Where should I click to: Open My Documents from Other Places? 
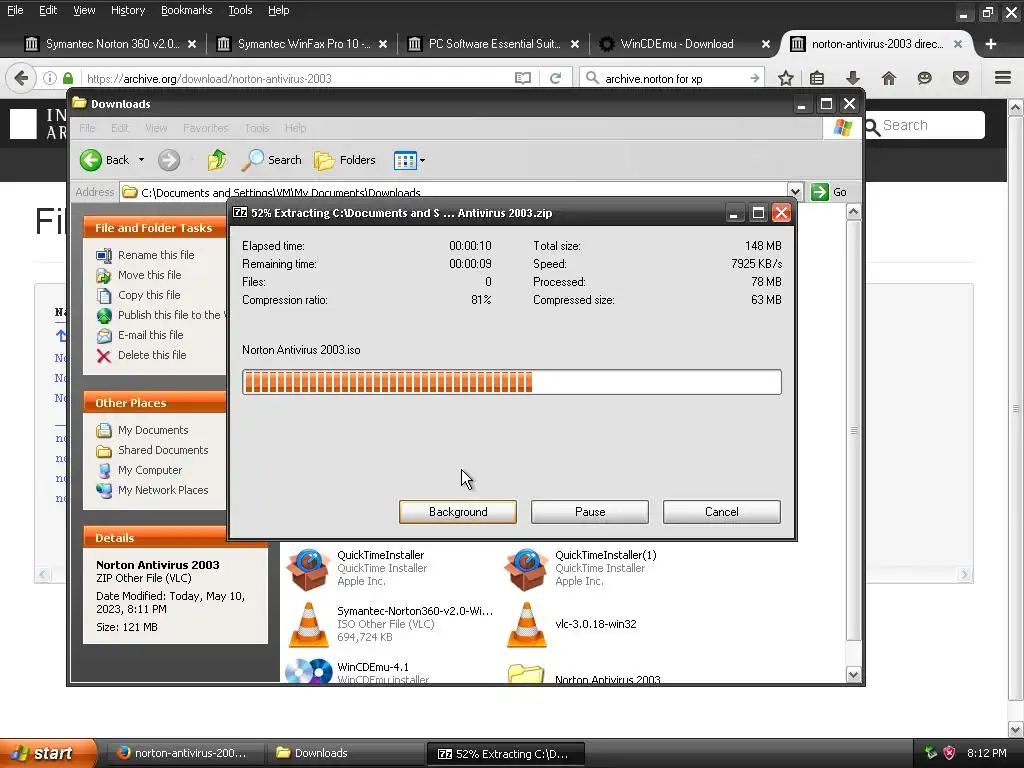[153, 430]
